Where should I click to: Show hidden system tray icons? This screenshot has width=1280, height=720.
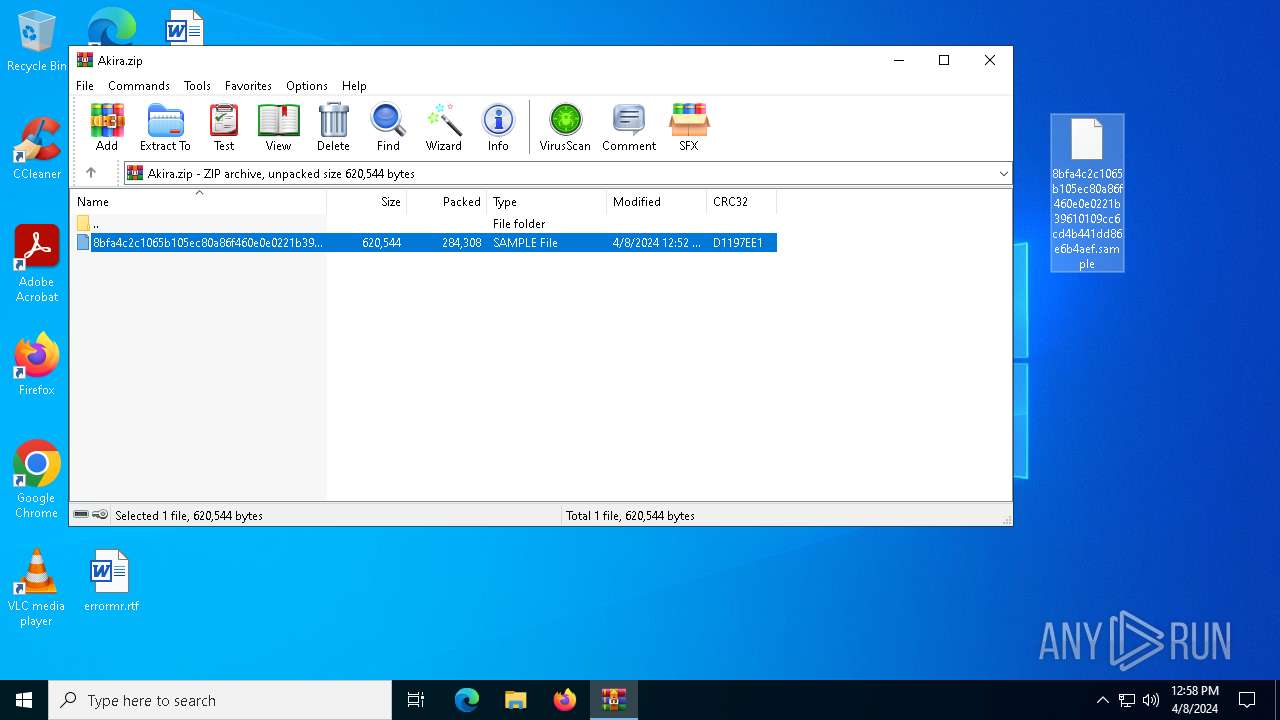coord(1103,700)
